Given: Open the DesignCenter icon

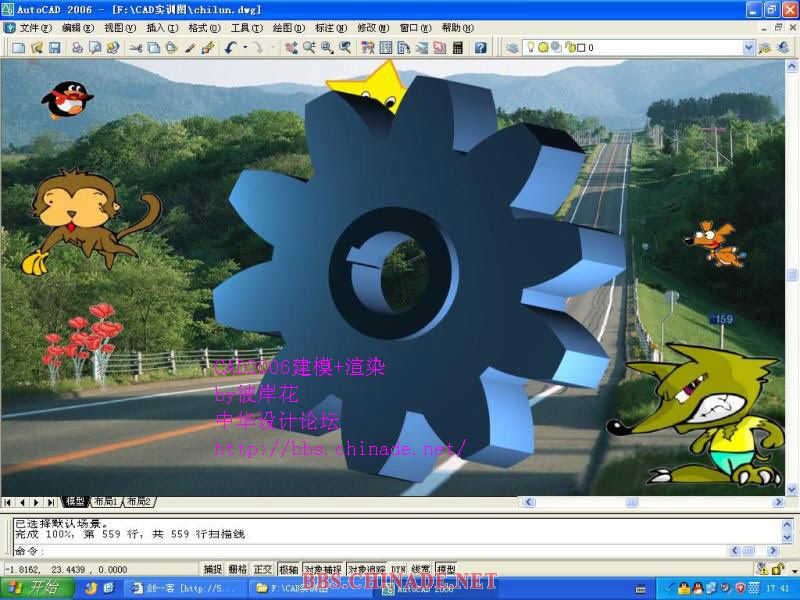Looking at the screenshot, I should tap(386, 47).
